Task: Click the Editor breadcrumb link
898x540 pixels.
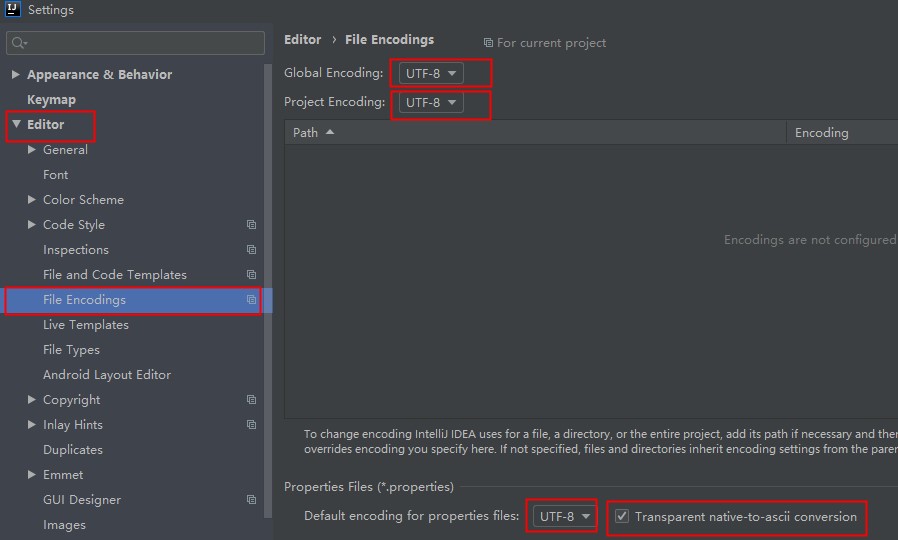Action: tap(302, 40)
